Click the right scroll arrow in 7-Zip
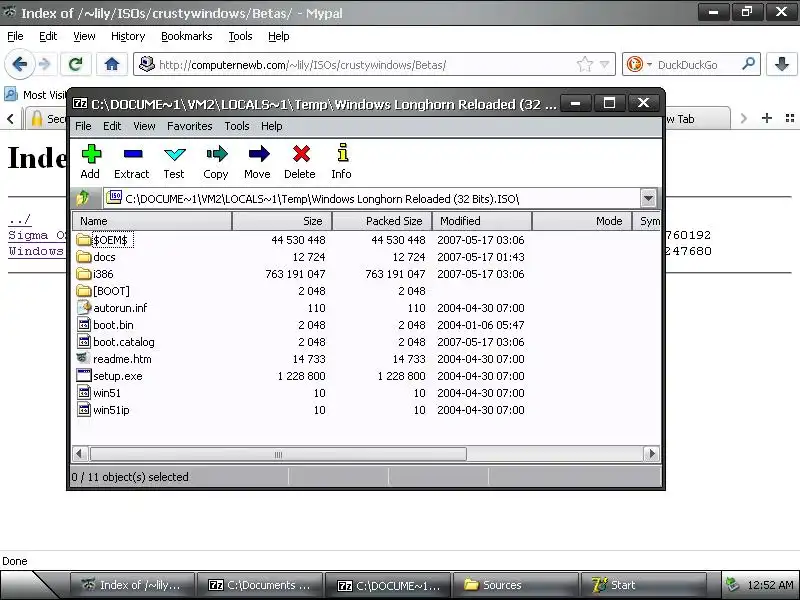Viewport: 800px width, 600px height. 652,454
